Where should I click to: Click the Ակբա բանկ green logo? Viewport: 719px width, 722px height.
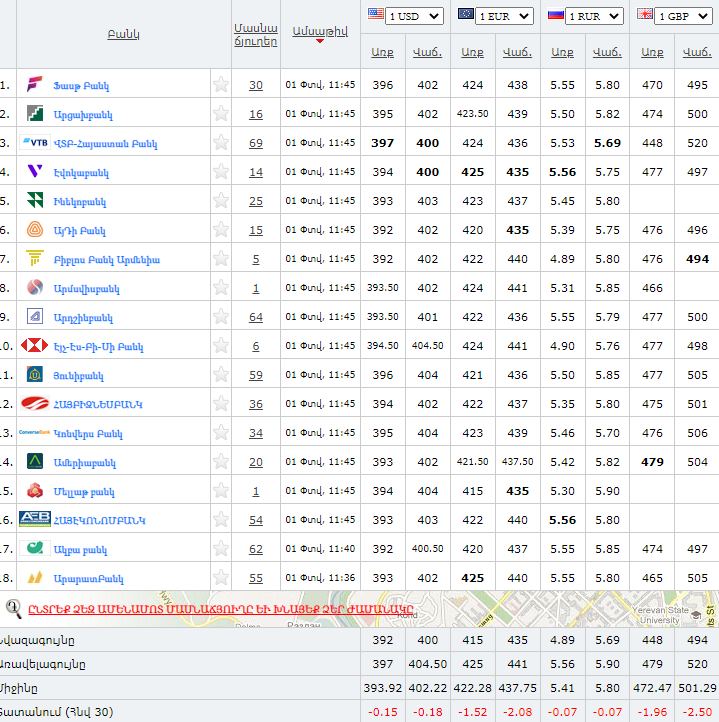(x=35, y=548)
